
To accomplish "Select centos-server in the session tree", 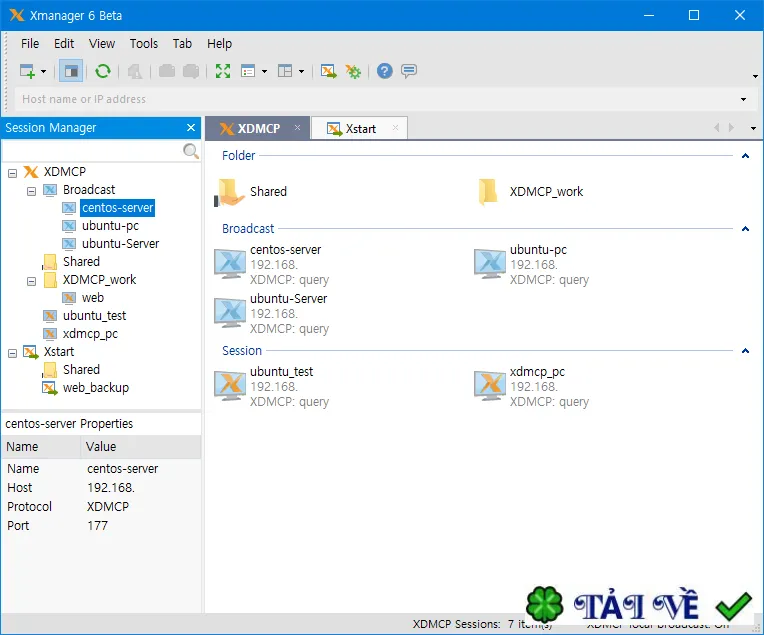I will [x=117, y=208].
